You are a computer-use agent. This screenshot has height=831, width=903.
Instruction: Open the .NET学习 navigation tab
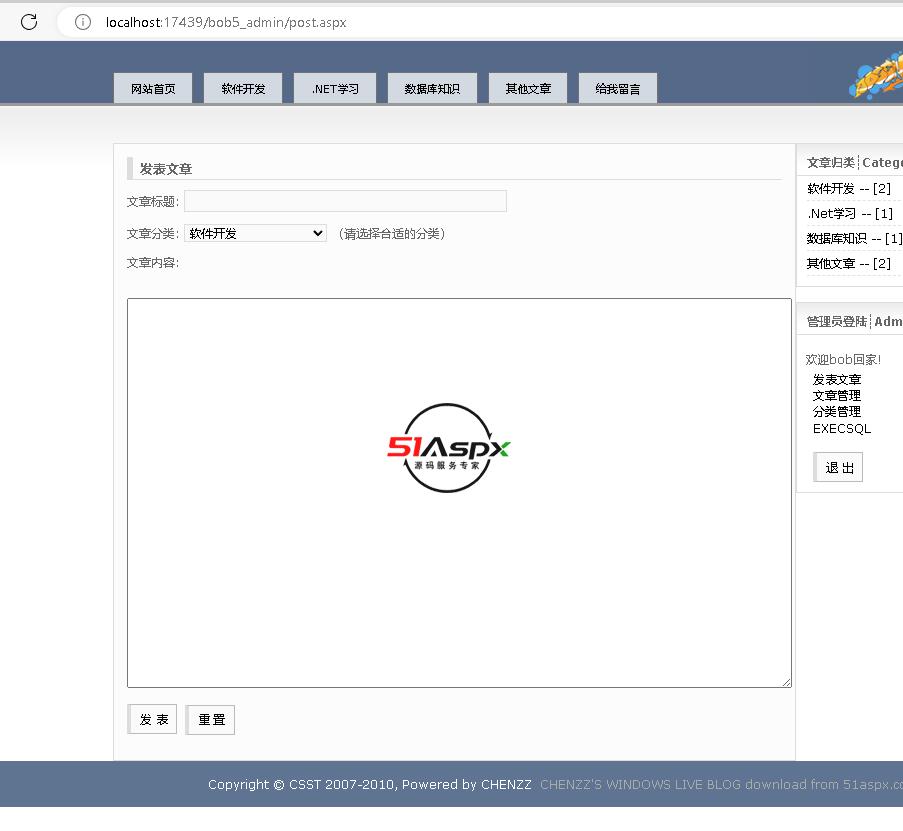[x=335, y=89]
